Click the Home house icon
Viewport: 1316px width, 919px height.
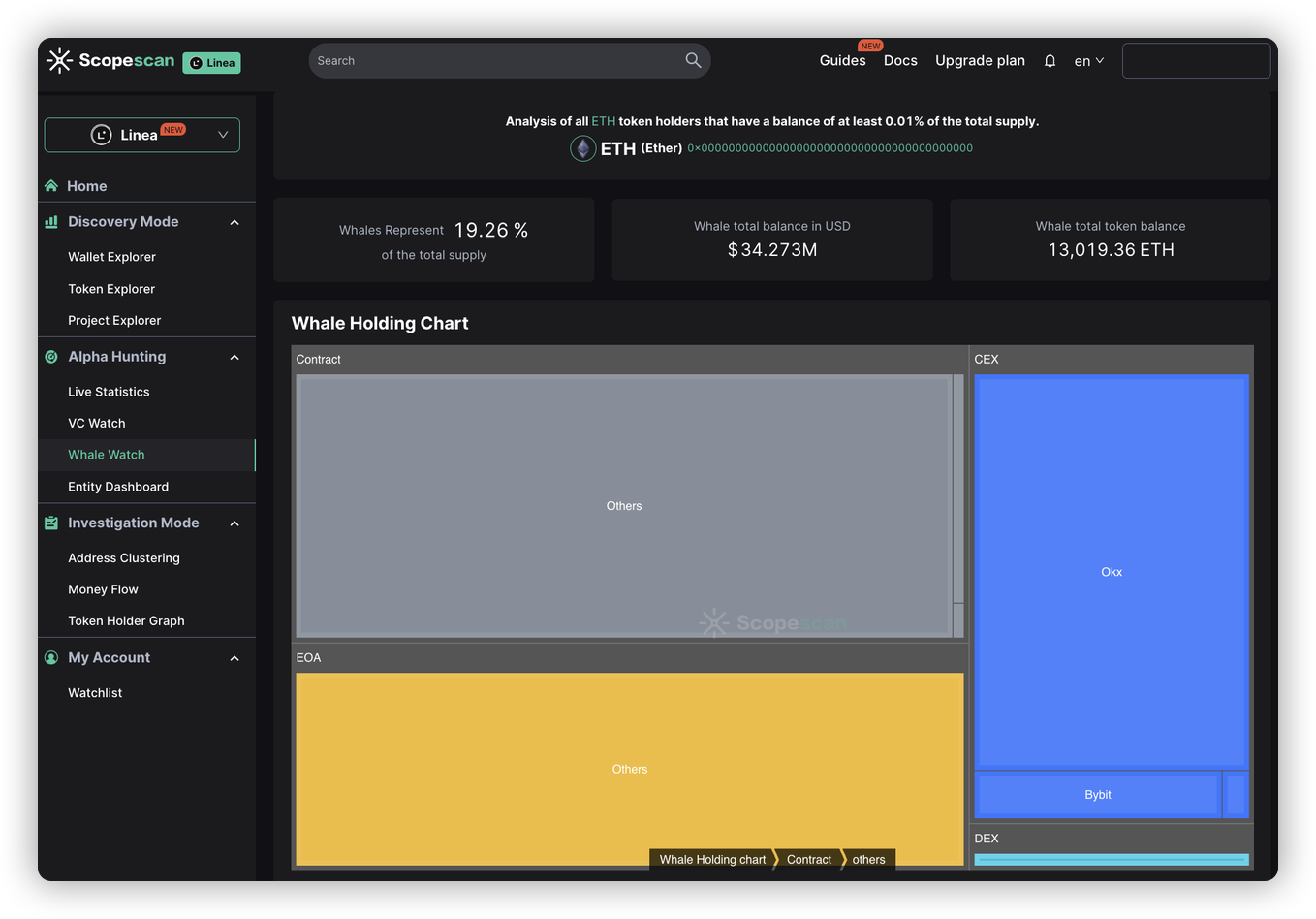pos(51,186)
